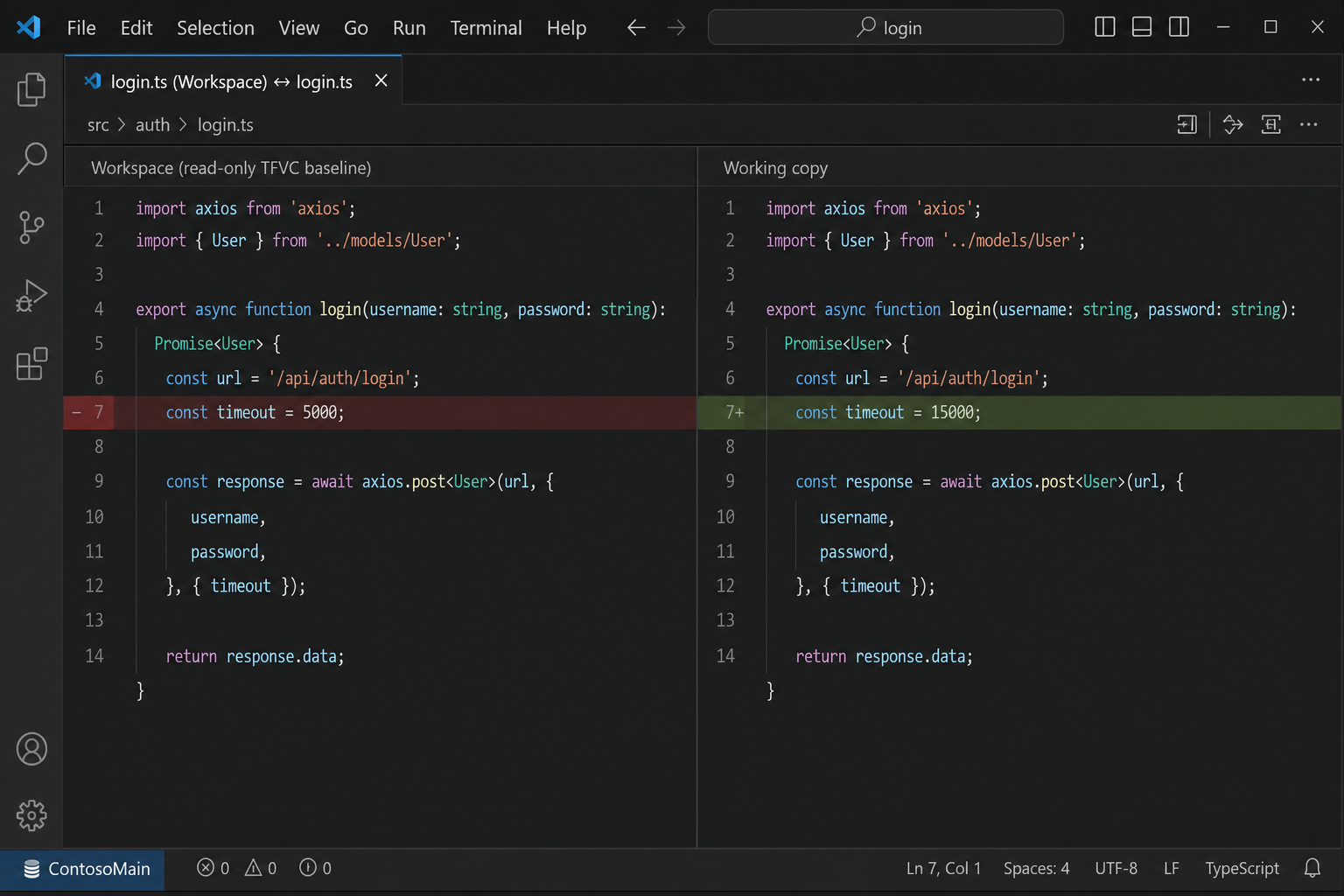Open errors count in status bar
The height and width of the screenshot is (896, 1344).
click(213, 868)
